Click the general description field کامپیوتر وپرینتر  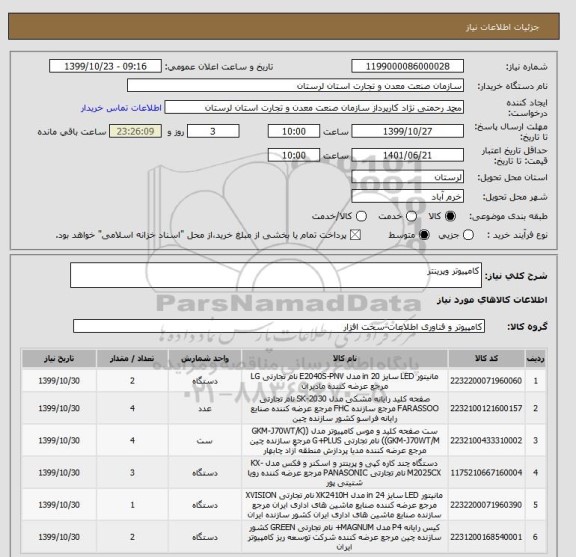(276, 275)
